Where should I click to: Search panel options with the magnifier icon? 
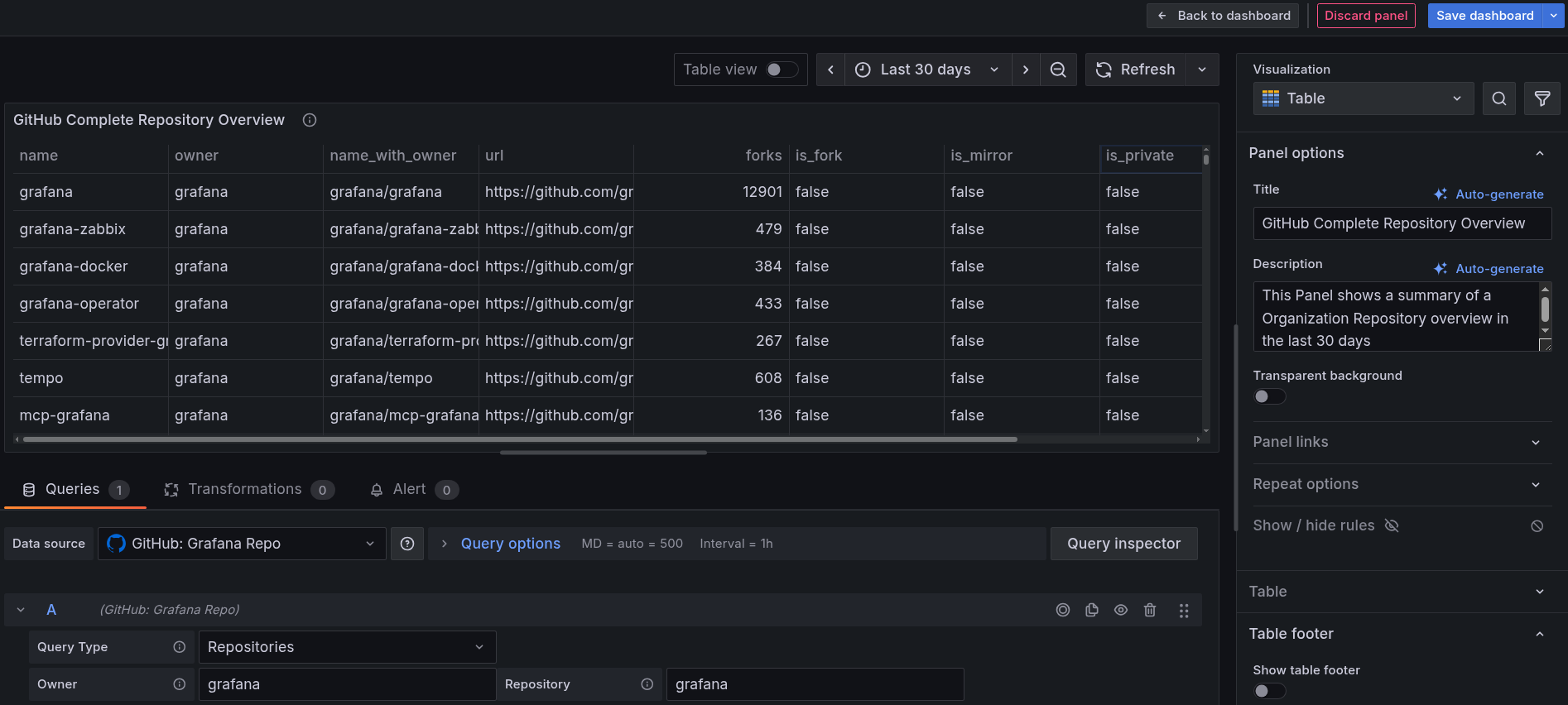click(1498, 98)
